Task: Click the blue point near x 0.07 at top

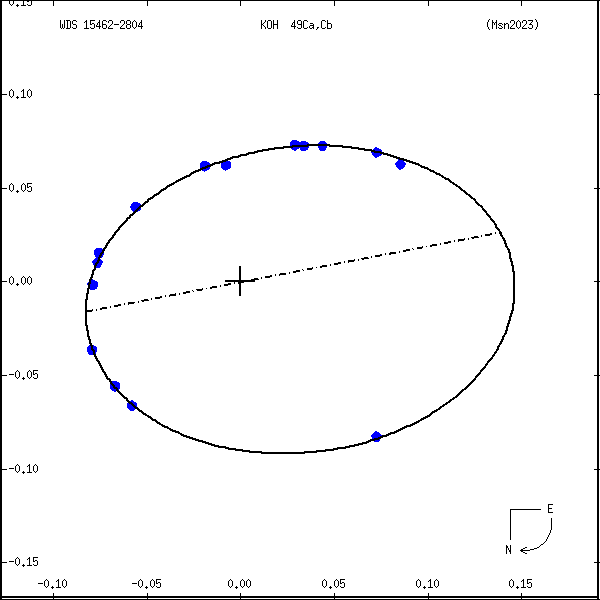Action: point(377,153)
